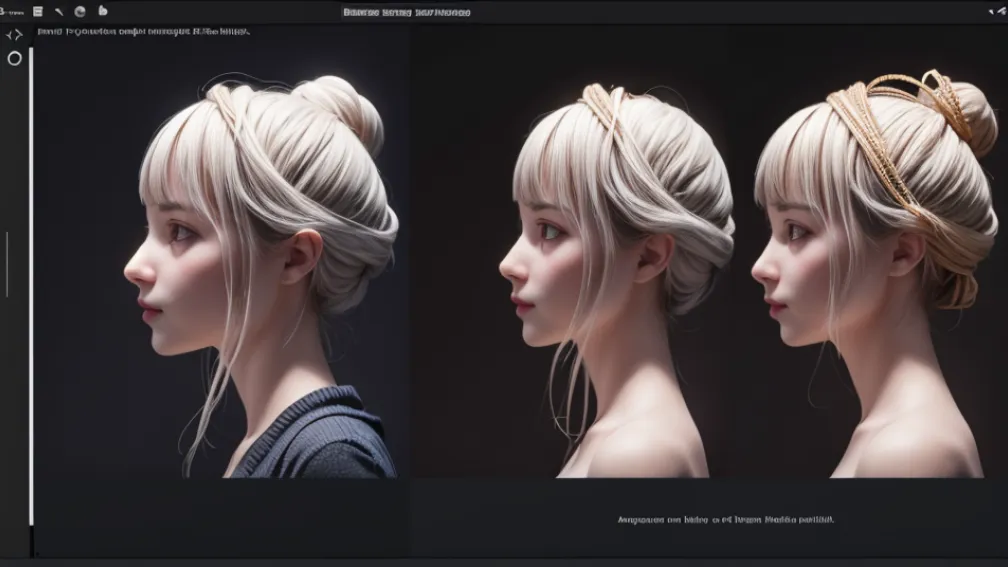Click the white vertical scrollbar on the left

tap(31, 287)
